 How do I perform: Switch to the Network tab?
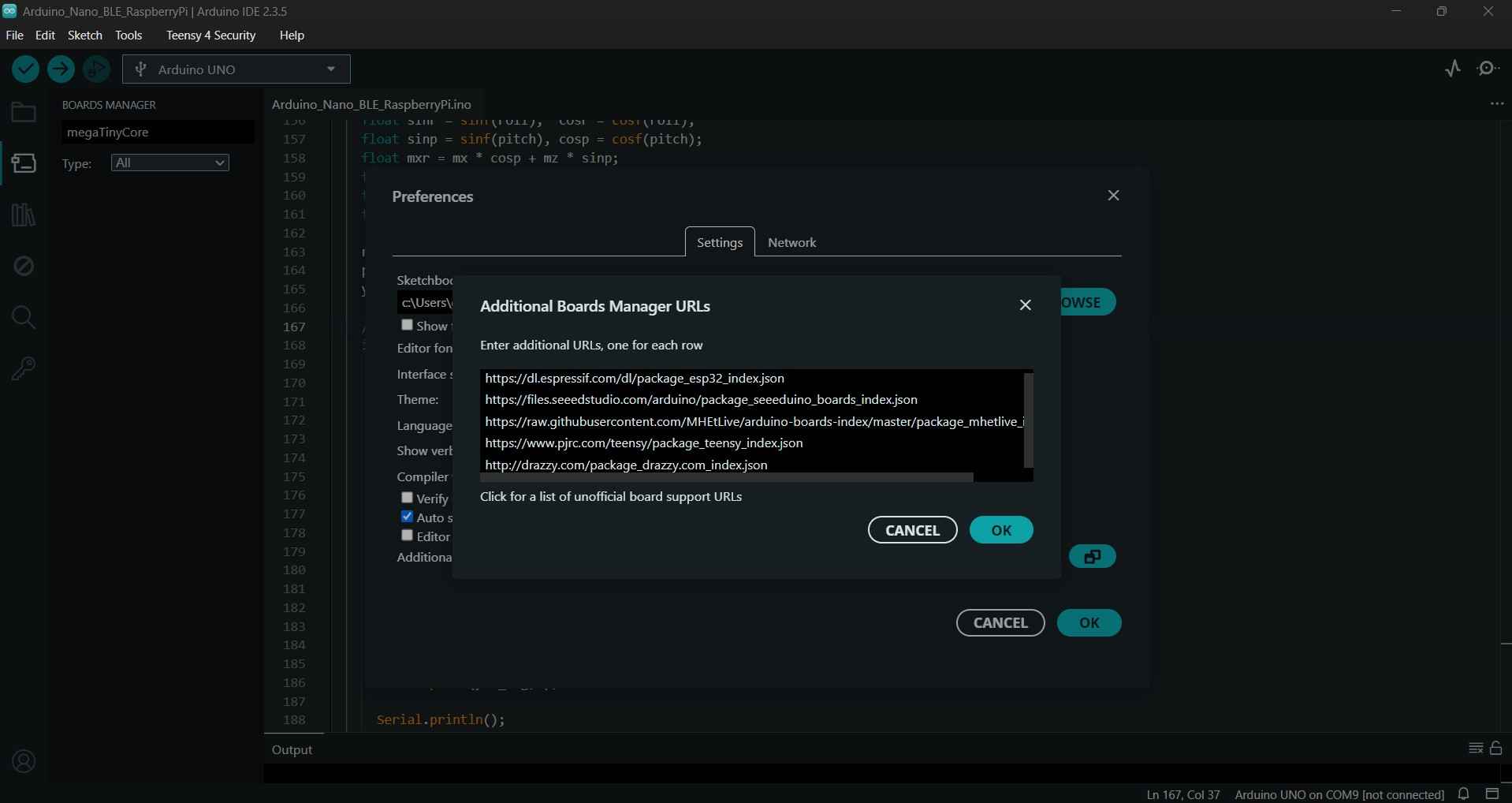[792, 242]
